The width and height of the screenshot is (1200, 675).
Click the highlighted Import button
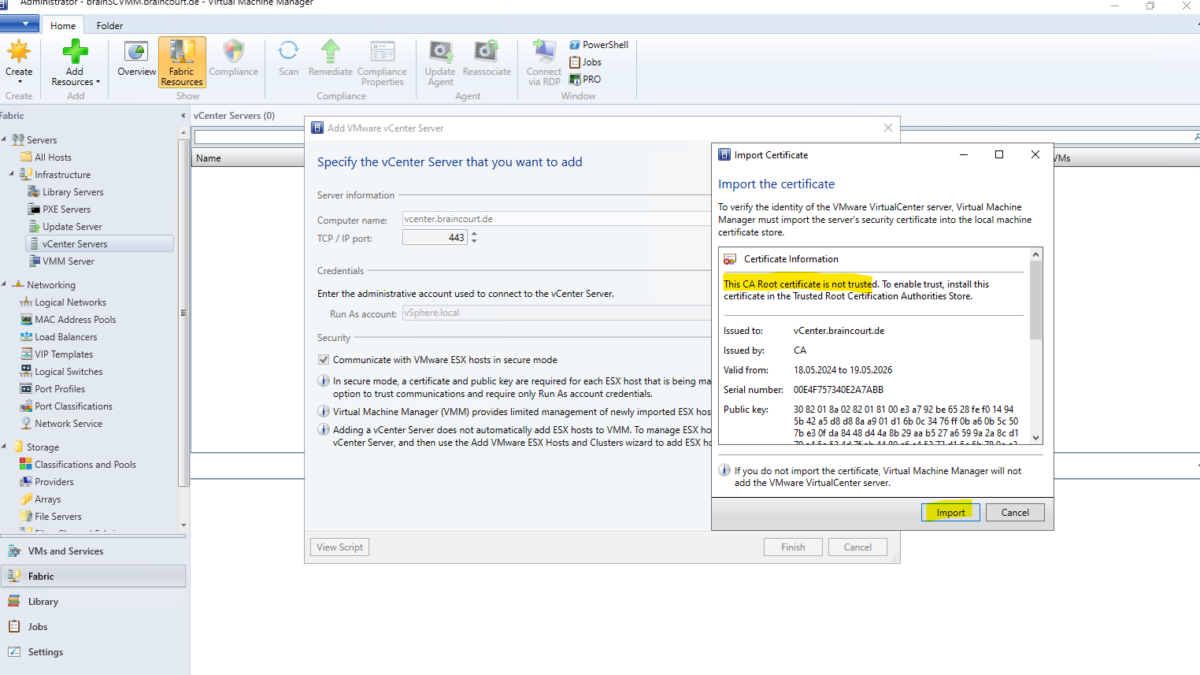(x=949, y=511)
